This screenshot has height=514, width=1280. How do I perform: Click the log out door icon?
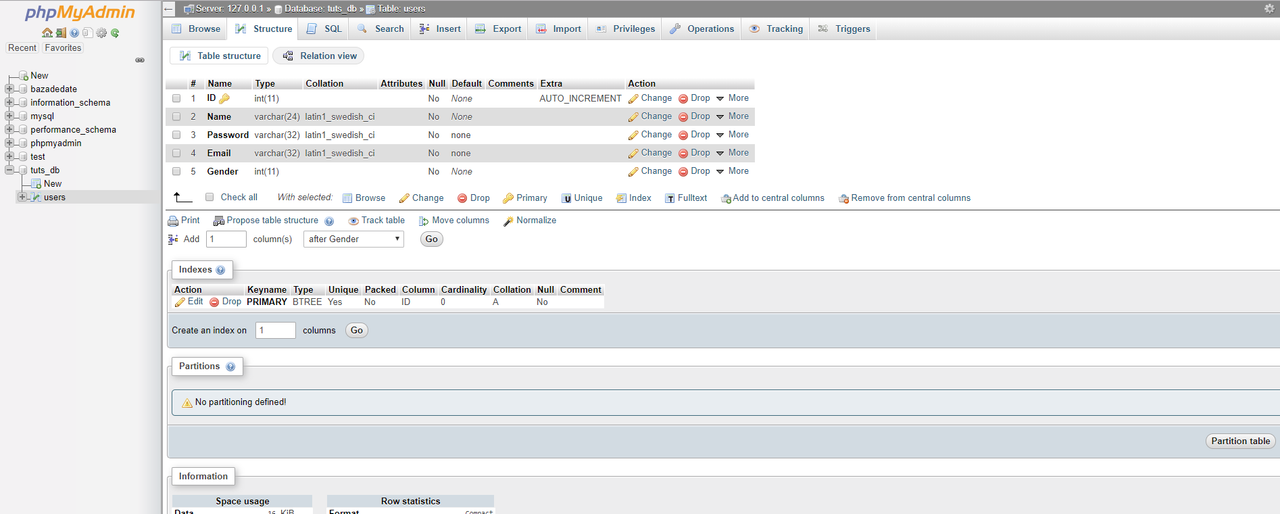61,33
